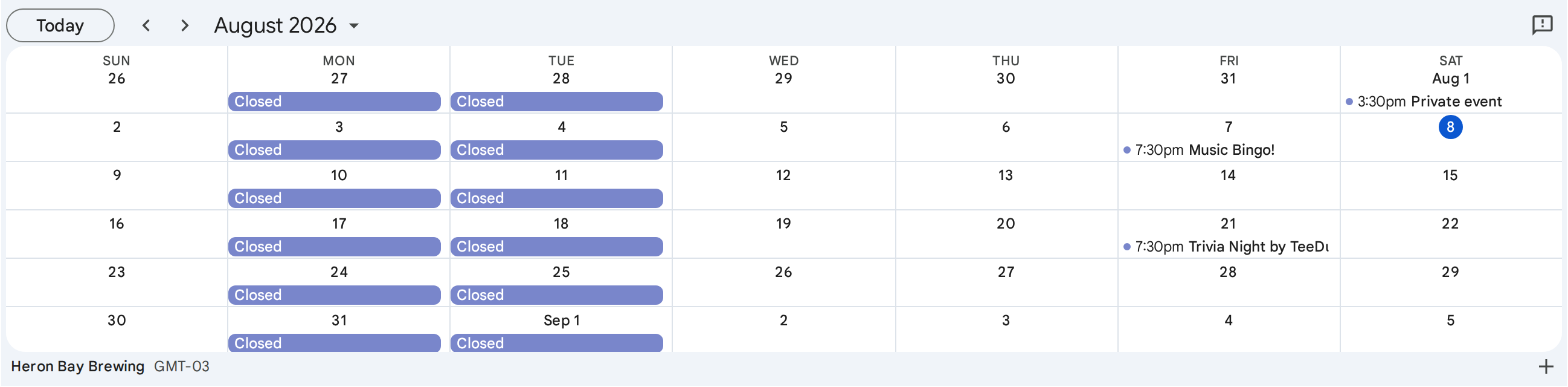This screenshot has width=1568, height=387.
Task: Click the plus icon to add calendar
Action: (x=1546, y=366)
